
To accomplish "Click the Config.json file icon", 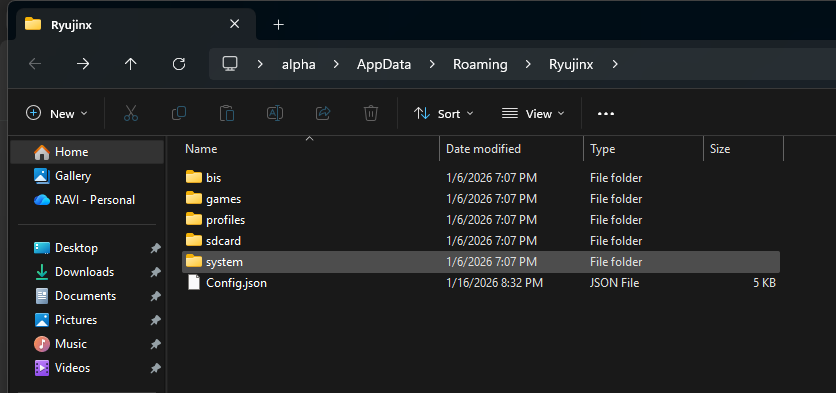I will (194, 283).
